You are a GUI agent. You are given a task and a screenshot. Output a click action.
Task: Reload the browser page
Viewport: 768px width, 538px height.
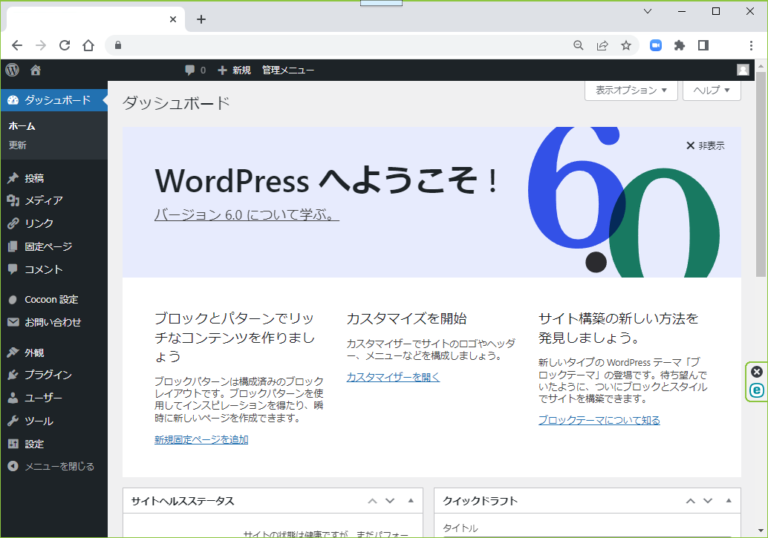coord(65,46)
